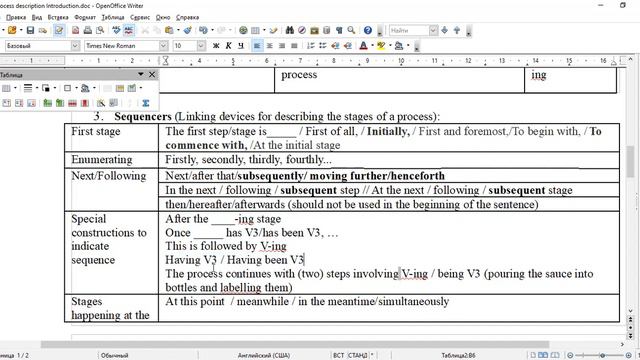This screenshot has width=640, height=360.
Task: Toggle italic К button
Action: click(229, 46)
